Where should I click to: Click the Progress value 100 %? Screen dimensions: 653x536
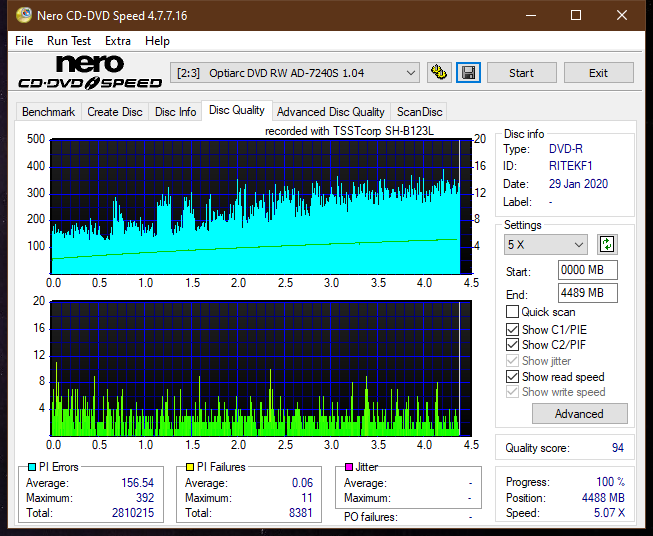(611, 482)
